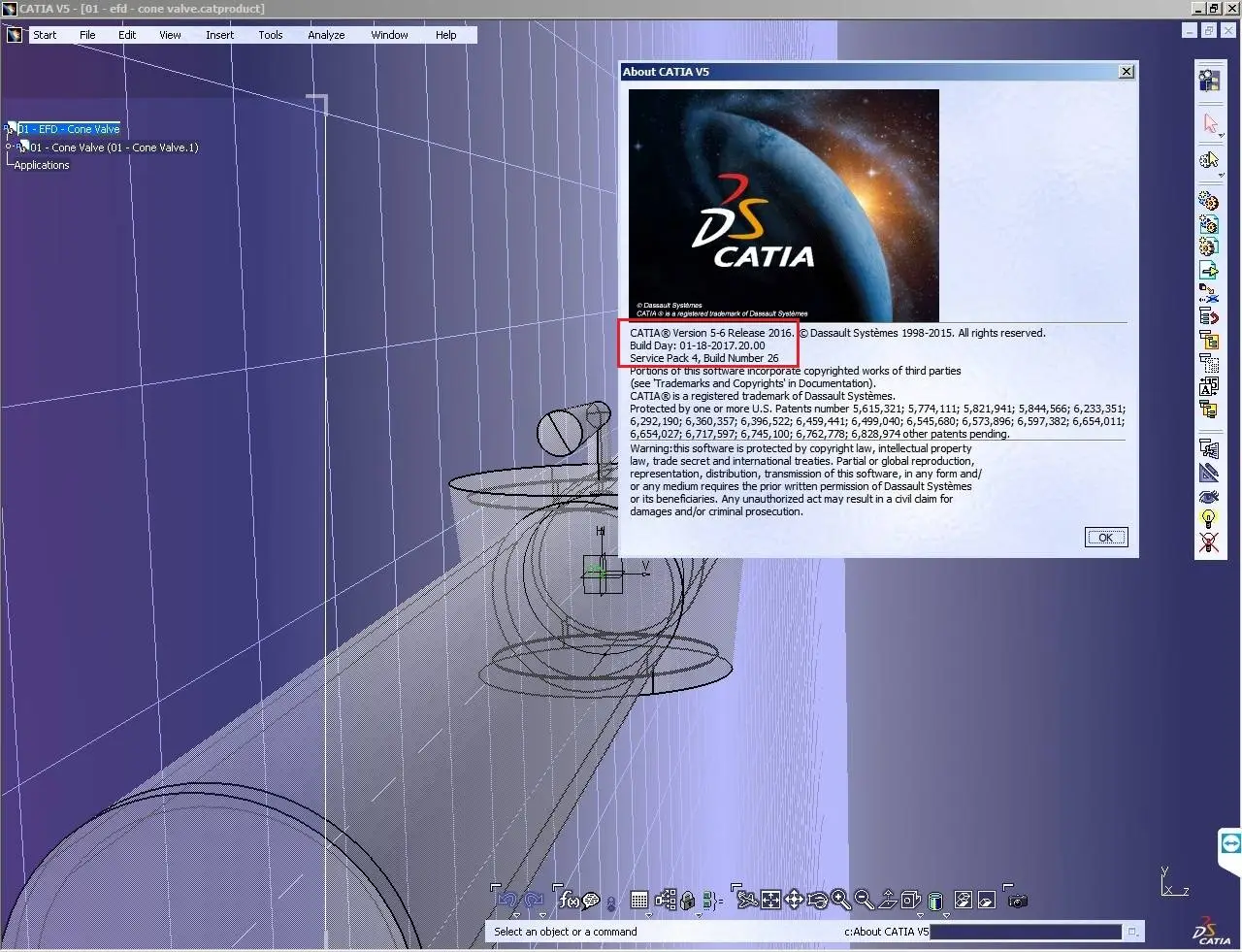This screenshot has height=952, width=1242.
Task: Select the Pan tool
Action: tap(794, 901)
